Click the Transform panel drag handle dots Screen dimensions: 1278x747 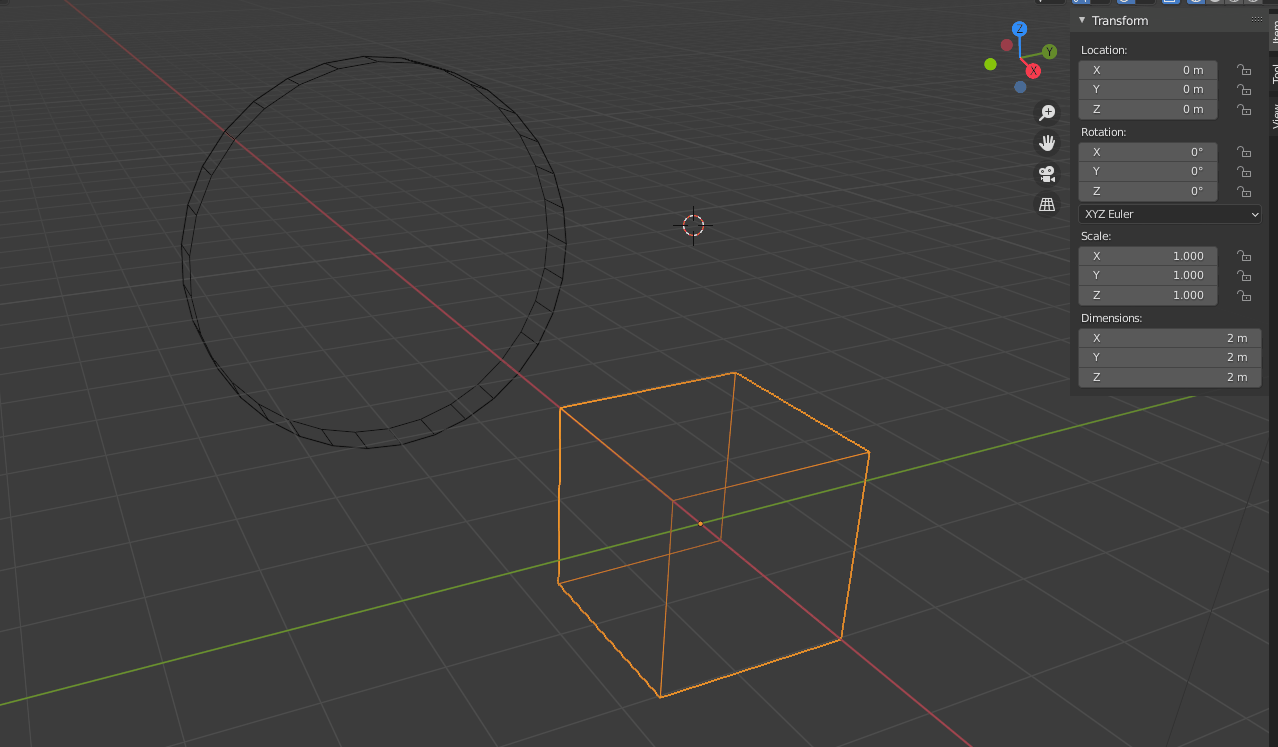pyautogui.click(x=1256, y=18)
